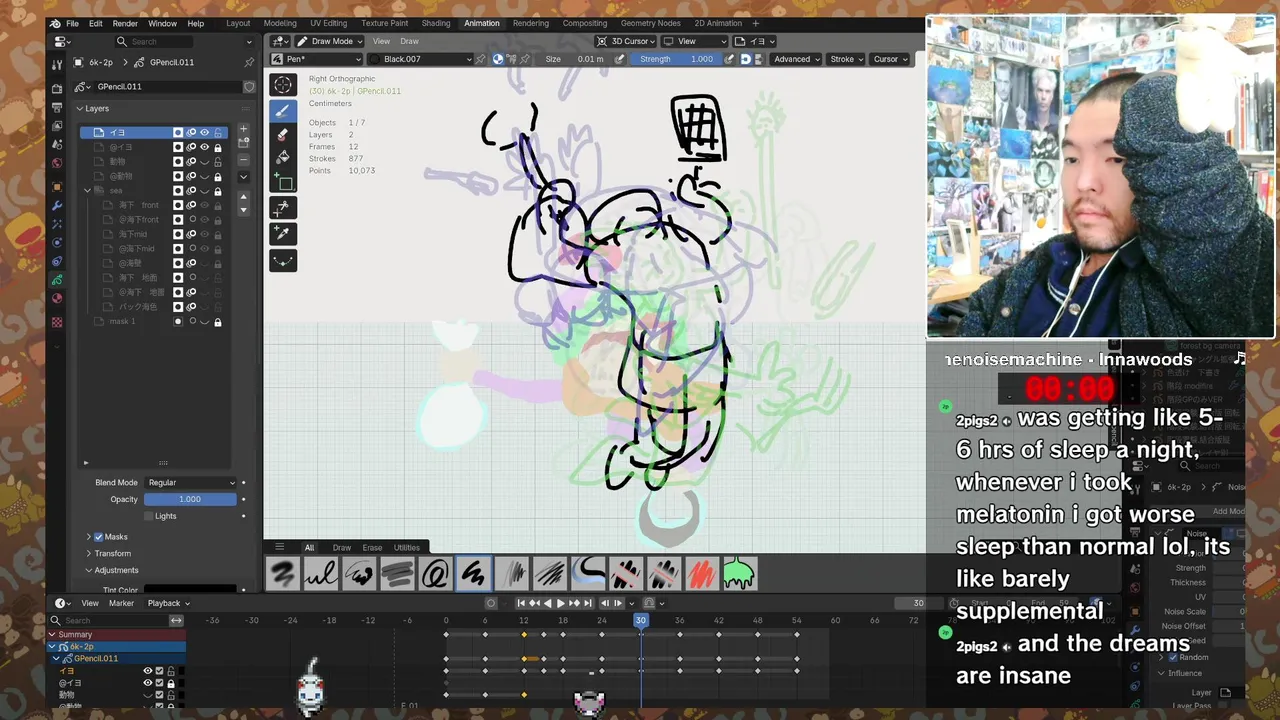Toggle strength pressure sensitivity button
The image size is (1280, 720).
pos(729,59)
